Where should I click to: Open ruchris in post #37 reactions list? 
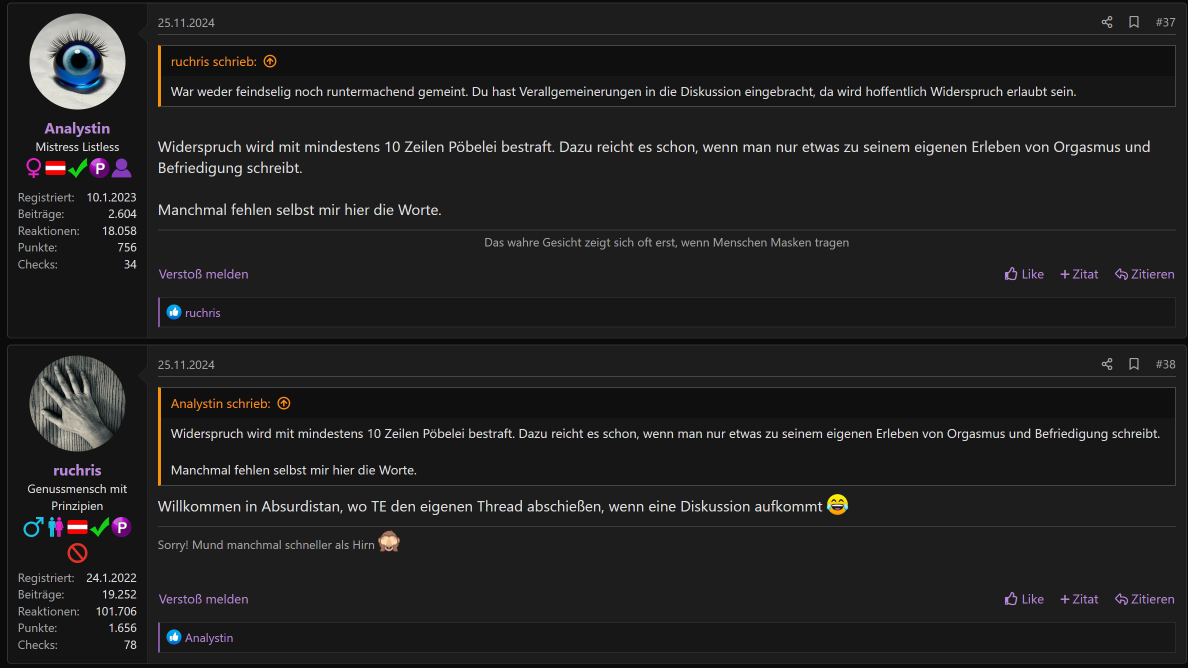coord(203,313)
